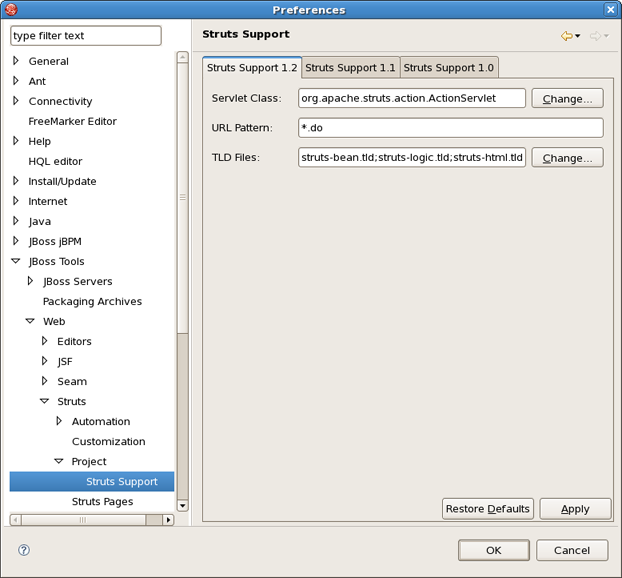Close the Preferences dialog window
Image resolution: width=622 pixels, height=578 pixels.
[x=610, y=10]
